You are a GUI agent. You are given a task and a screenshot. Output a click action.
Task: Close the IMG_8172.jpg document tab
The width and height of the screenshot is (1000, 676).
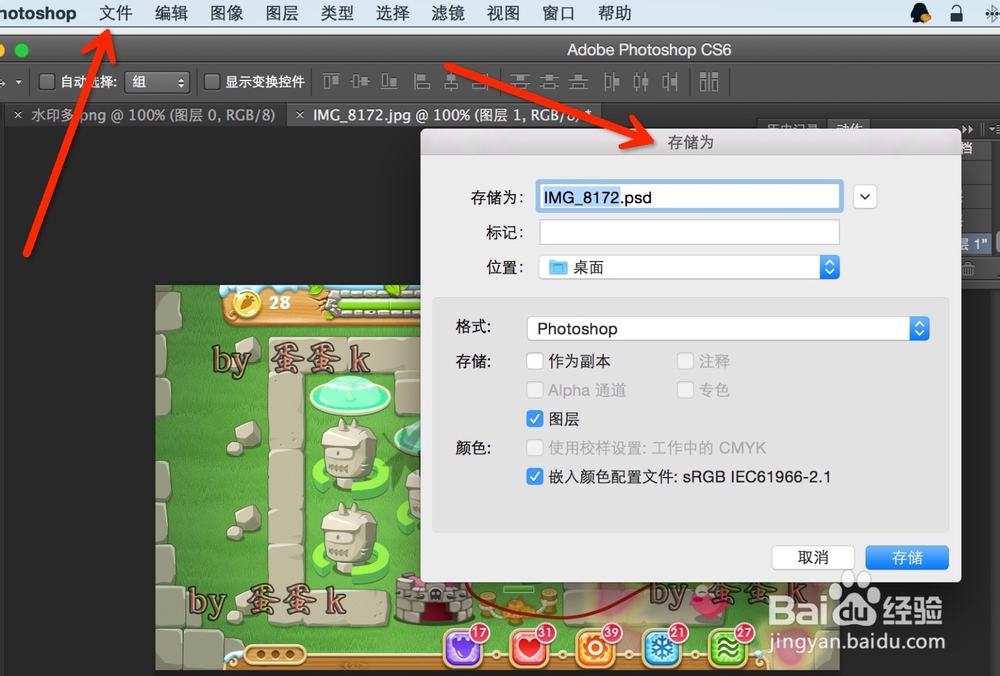tap(299, 115)
